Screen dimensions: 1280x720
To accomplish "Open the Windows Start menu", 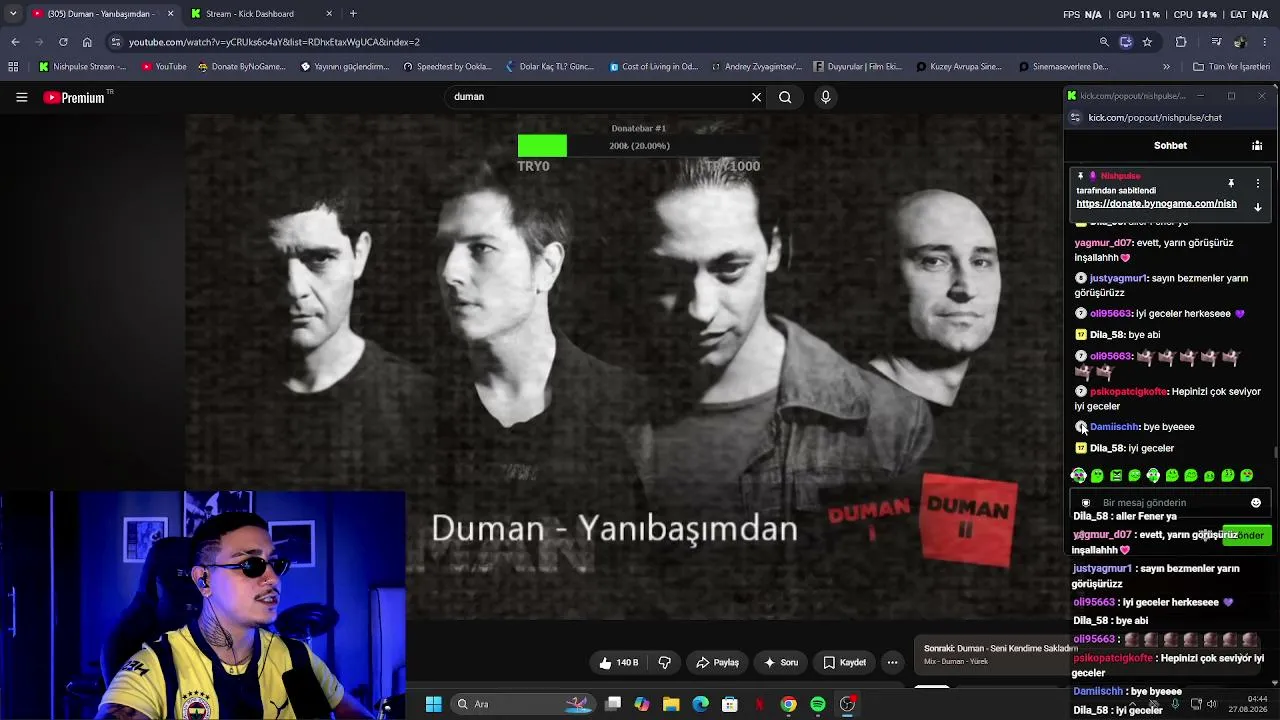I will [x=433, y=704].
